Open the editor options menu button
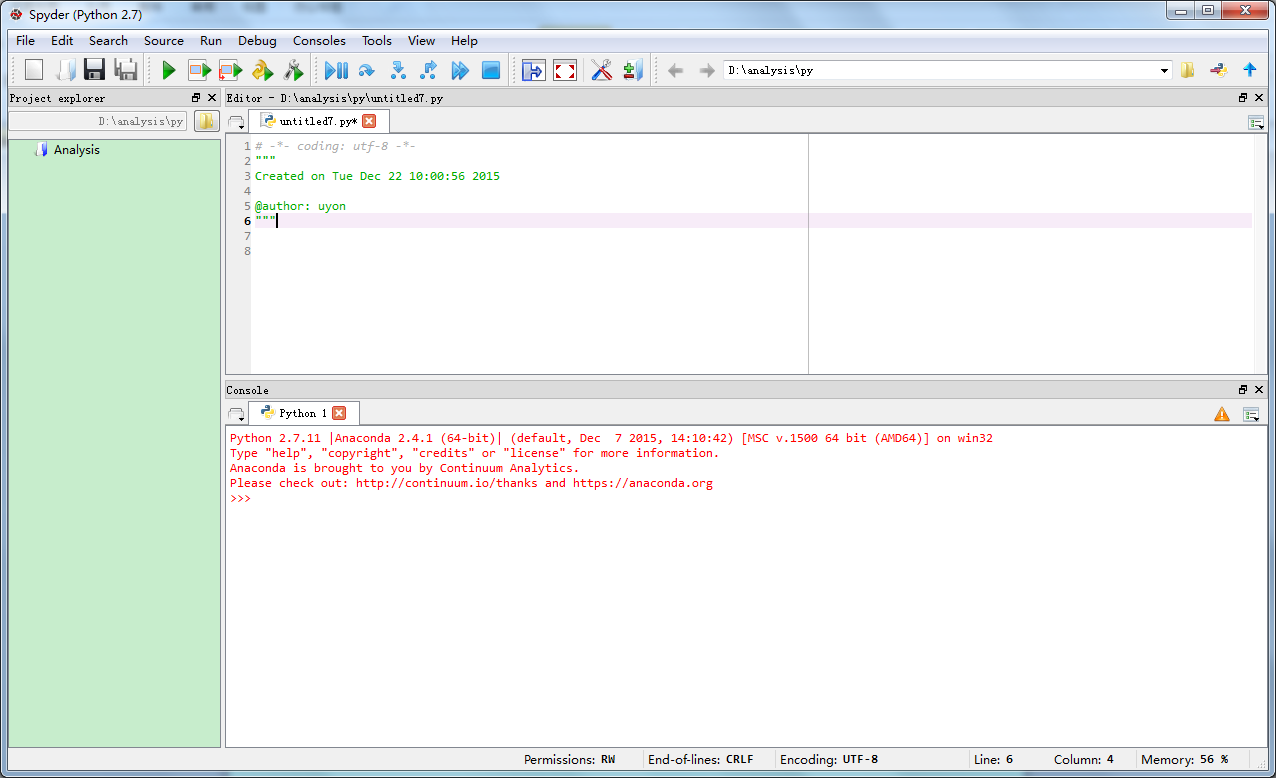1276x778 pixels. click(1256, 122)
